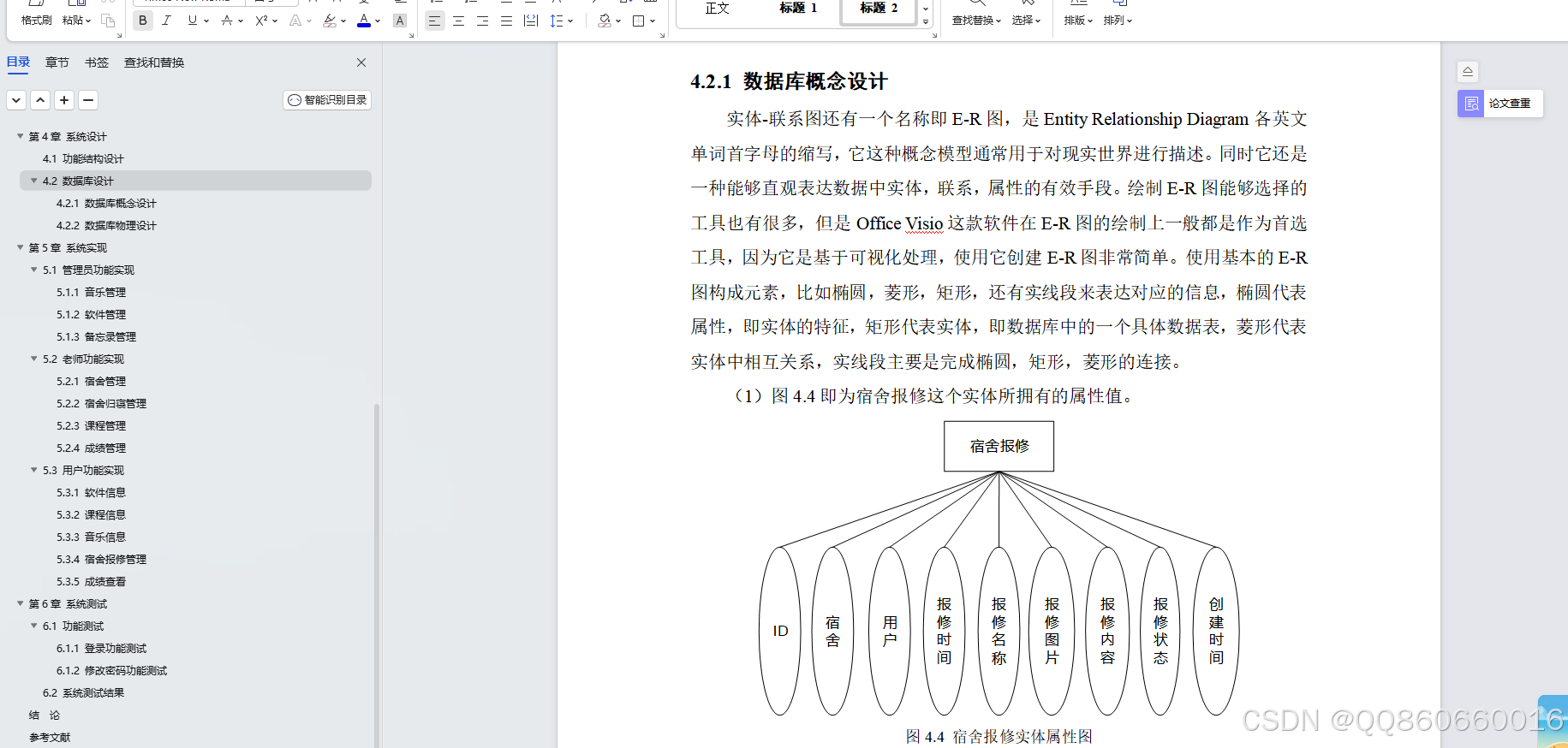Click 论文查重 paper check icon
Screen dimensions: 1568x748
click(1470, 104)
